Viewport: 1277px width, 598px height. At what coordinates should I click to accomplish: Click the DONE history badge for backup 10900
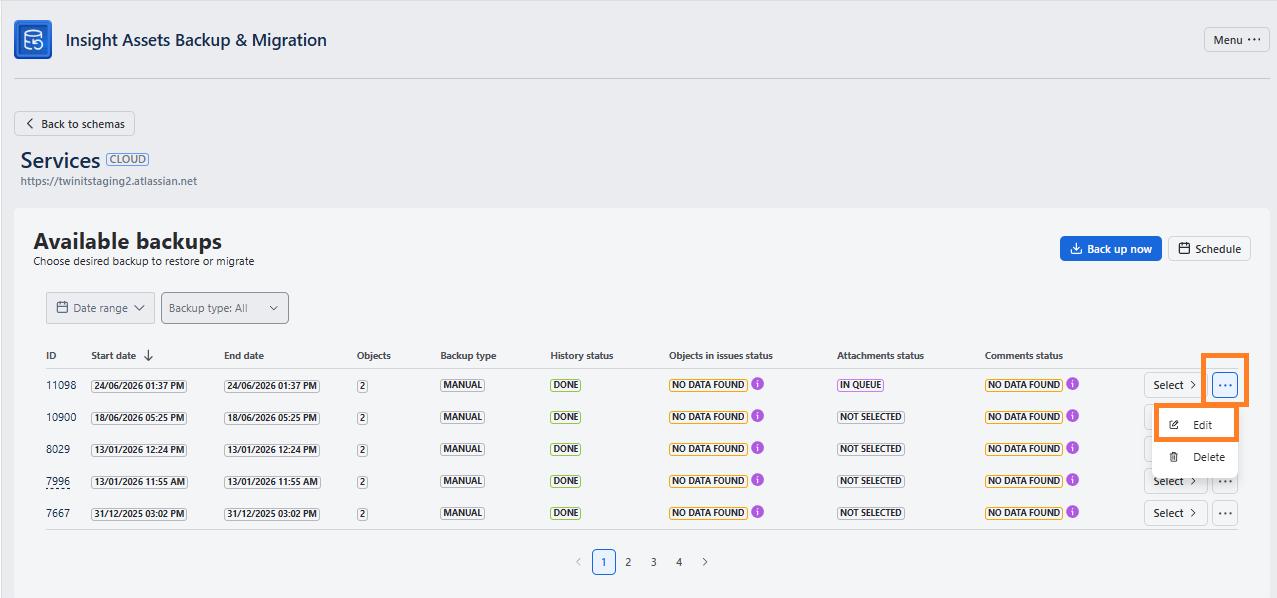566,417
